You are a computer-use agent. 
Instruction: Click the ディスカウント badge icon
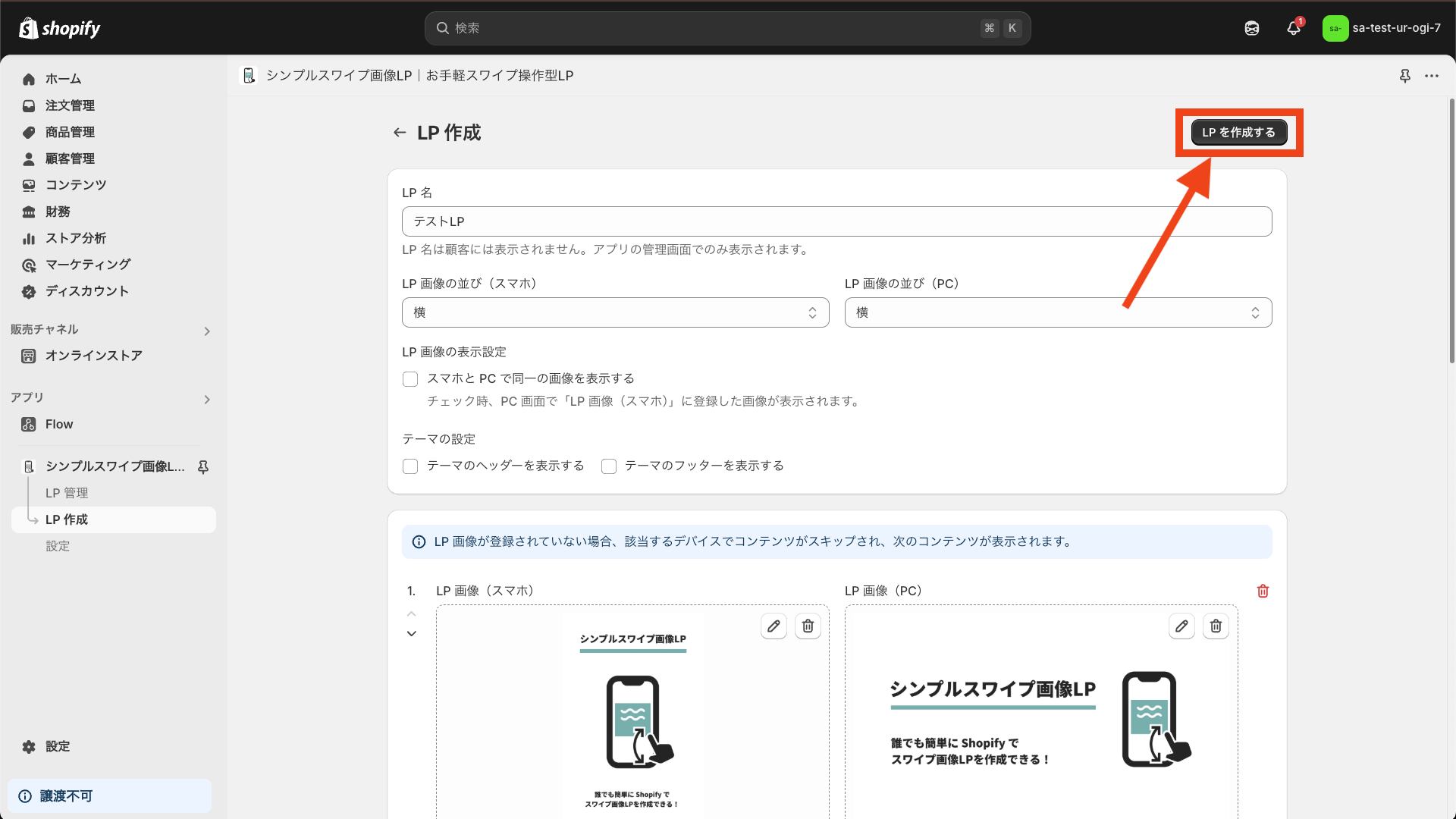[29, 291]
